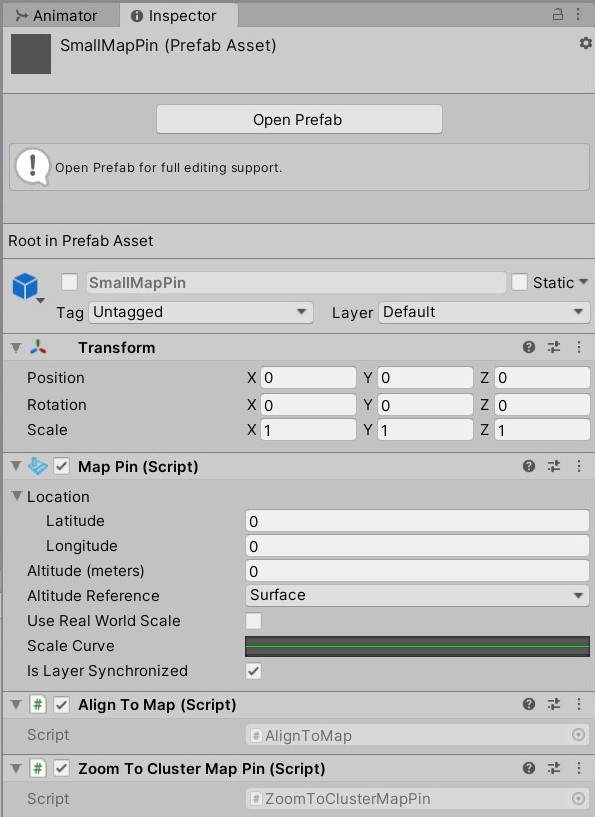The height and width of the screenshot is (817, 595).
Task: Click the Map Pin script icon
Action: tap(38, 466)
